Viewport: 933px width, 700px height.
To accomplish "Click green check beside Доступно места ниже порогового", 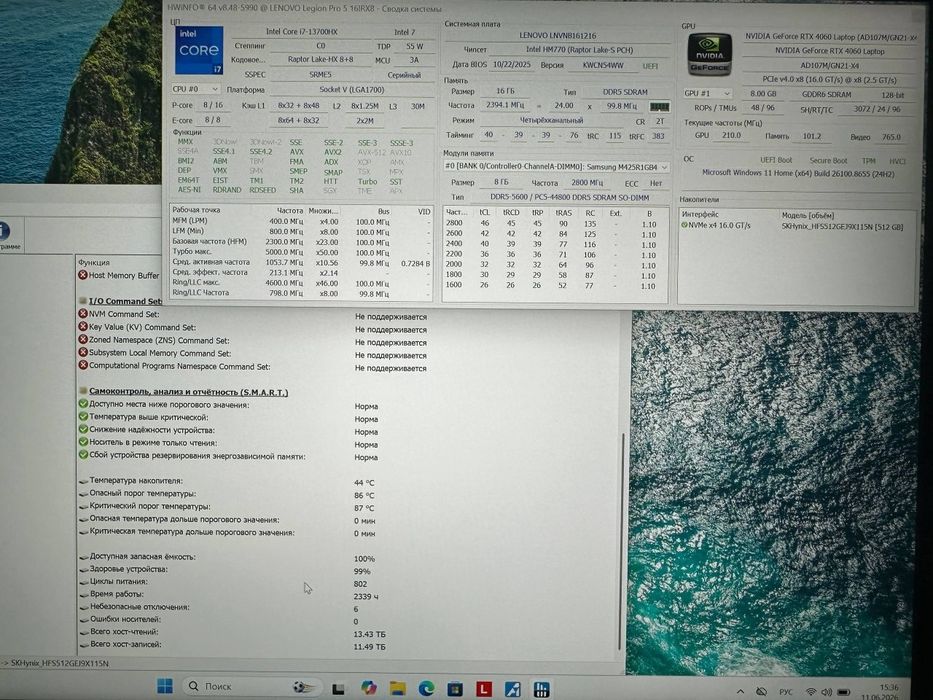I will click(83, 404).
